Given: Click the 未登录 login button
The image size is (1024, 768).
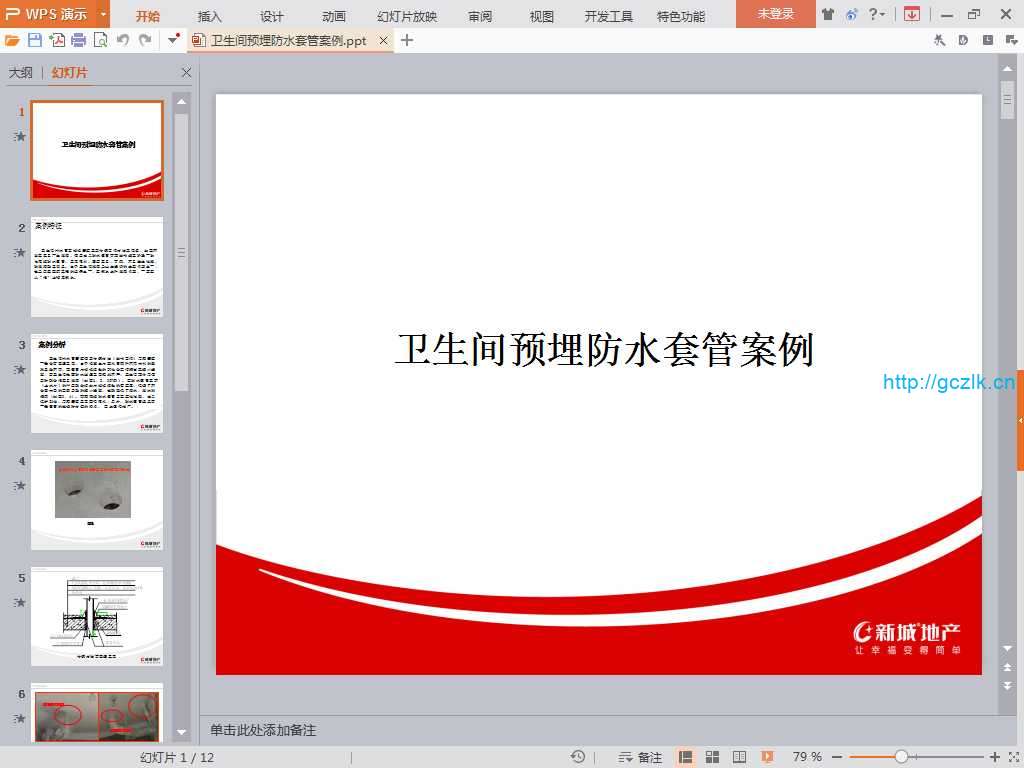Looking at the screenshot, I should [775, 14].
